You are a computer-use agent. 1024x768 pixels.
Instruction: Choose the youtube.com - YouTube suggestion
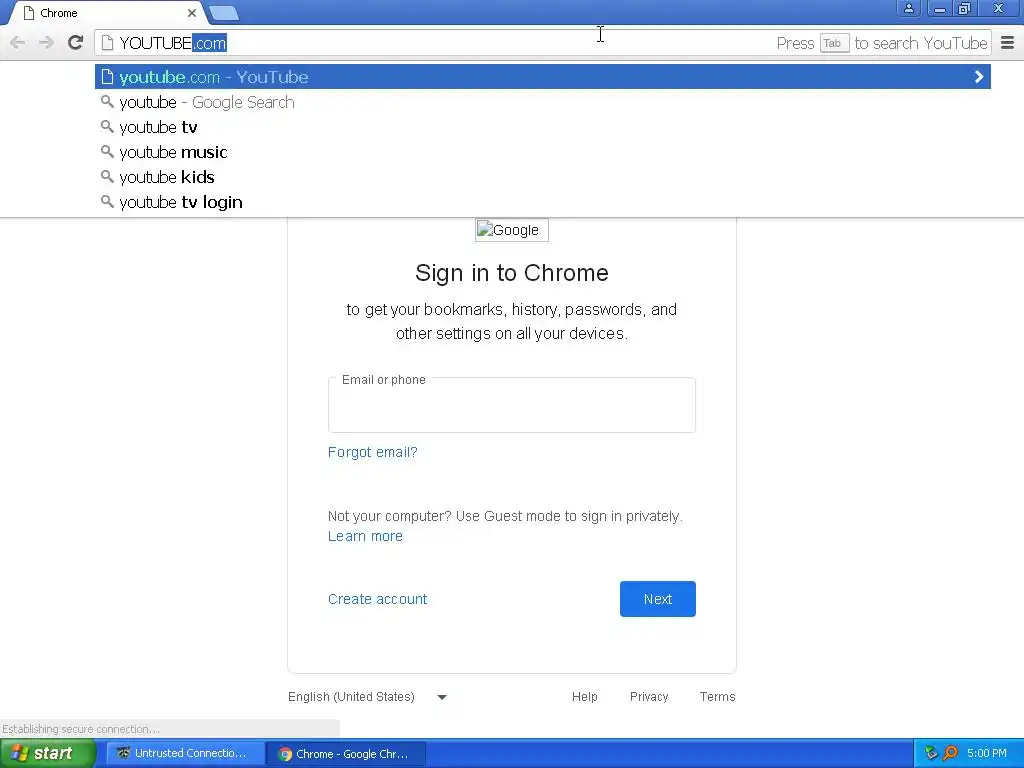coord(543,77)
